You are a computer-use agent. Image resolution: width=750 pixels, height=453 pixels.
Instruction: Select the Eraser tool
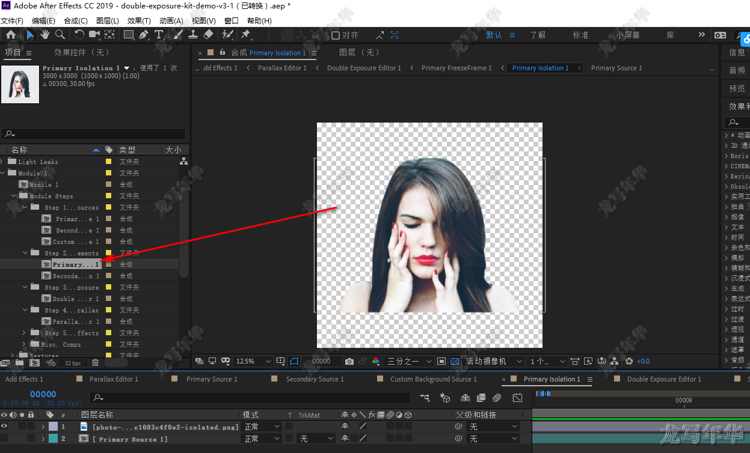pos(208,35)
